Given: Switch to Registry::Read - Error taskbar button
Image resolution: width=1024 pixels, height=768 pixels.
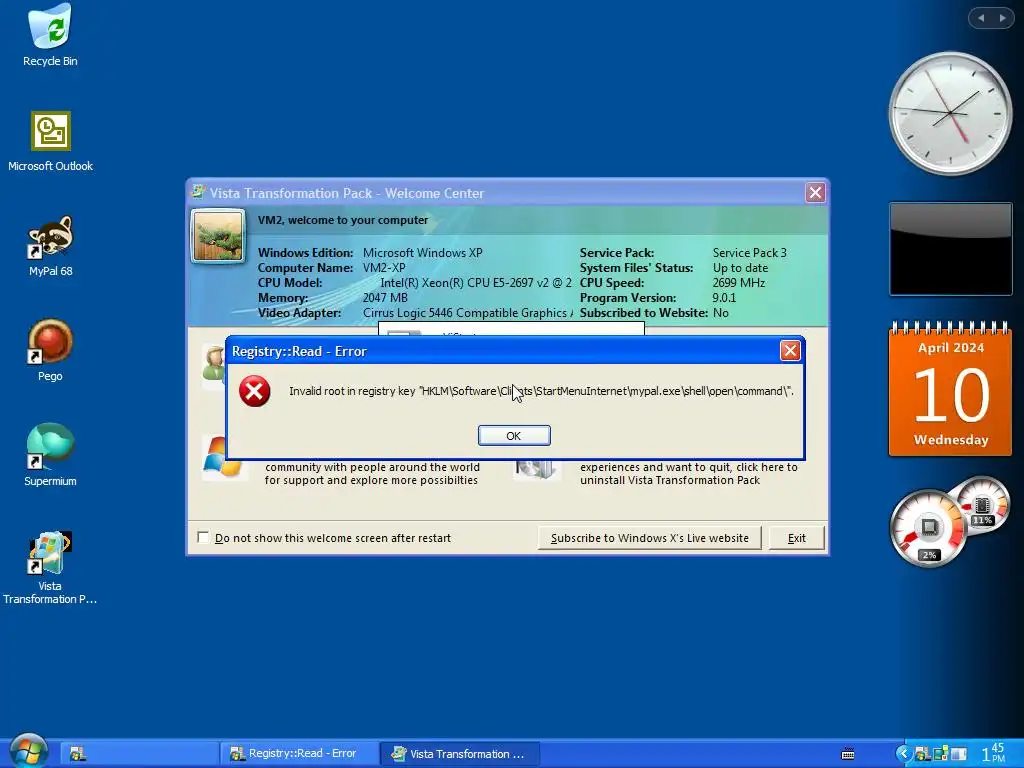Looking at the screenshot, I should (299, 754).
